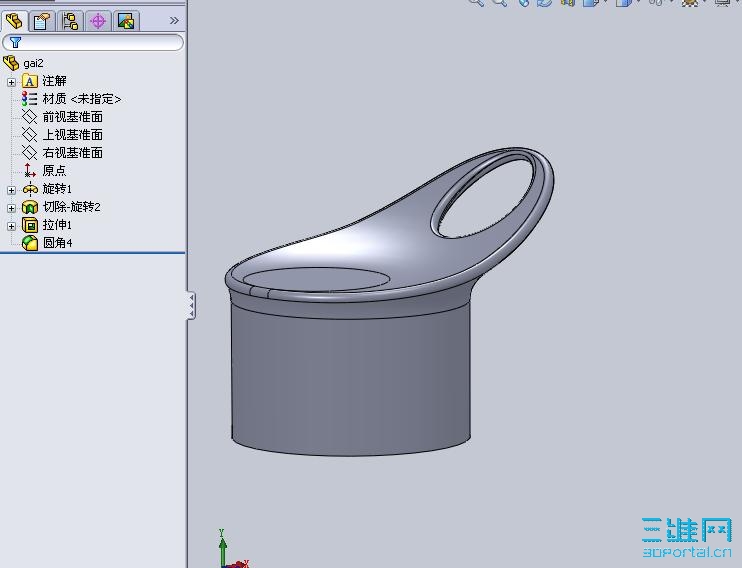
Task: Click the filter funnel icon
Action: pos(15,43)
